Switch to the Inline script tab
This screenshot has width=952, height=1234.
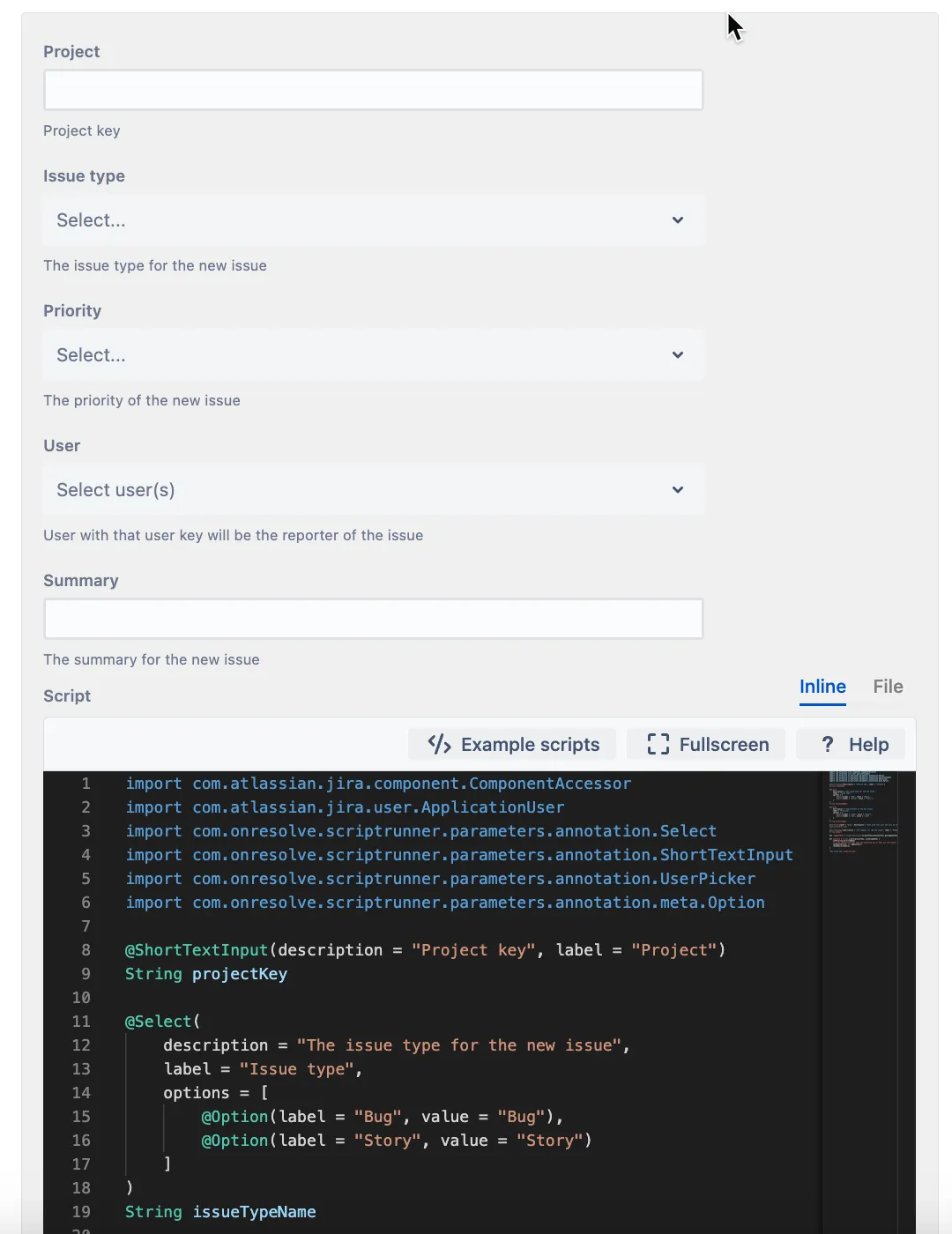(x=822, y=687)
